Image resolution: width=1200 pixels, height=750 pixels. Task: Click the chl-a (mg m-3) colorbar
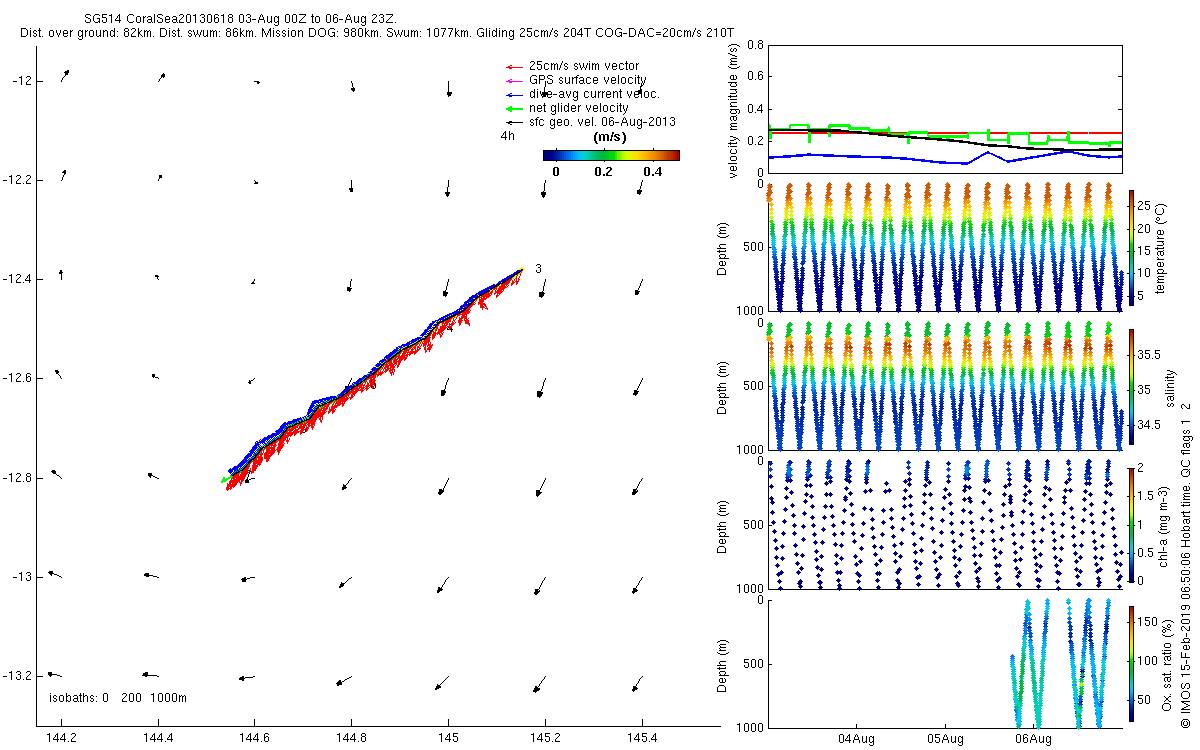coord(1131,524)
